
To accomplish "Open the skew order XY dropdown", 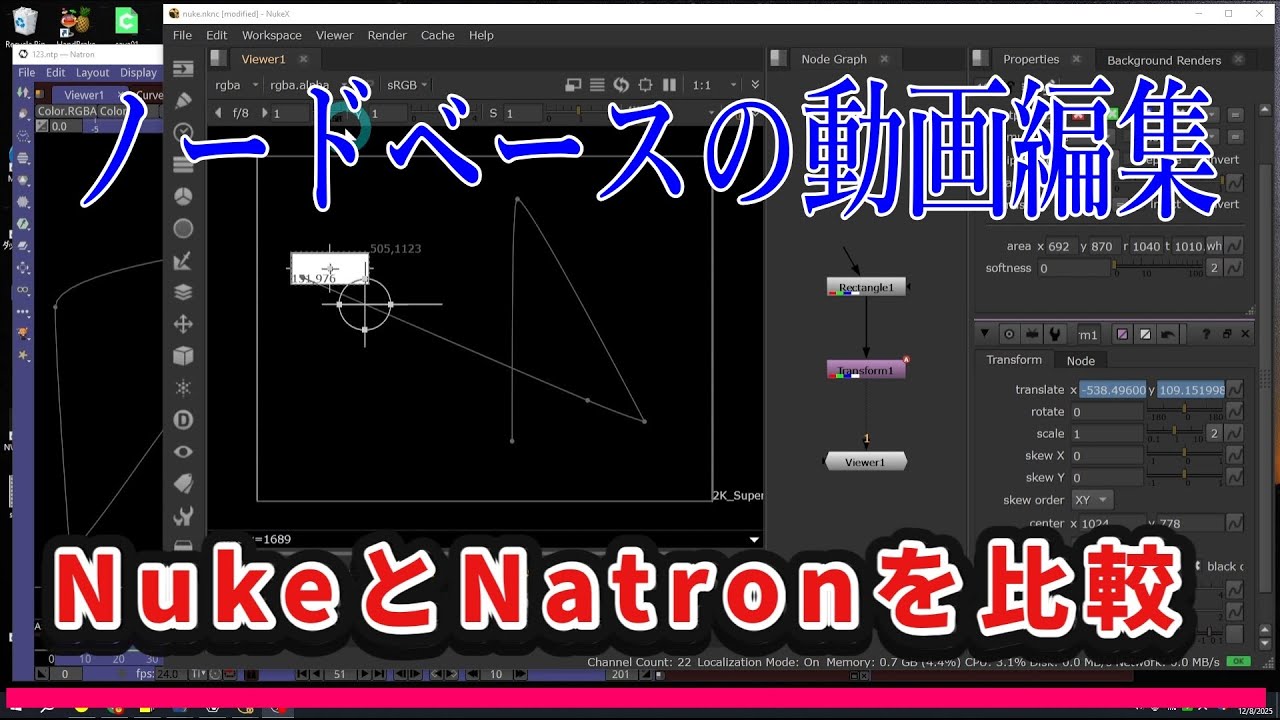I will 1092,499.
